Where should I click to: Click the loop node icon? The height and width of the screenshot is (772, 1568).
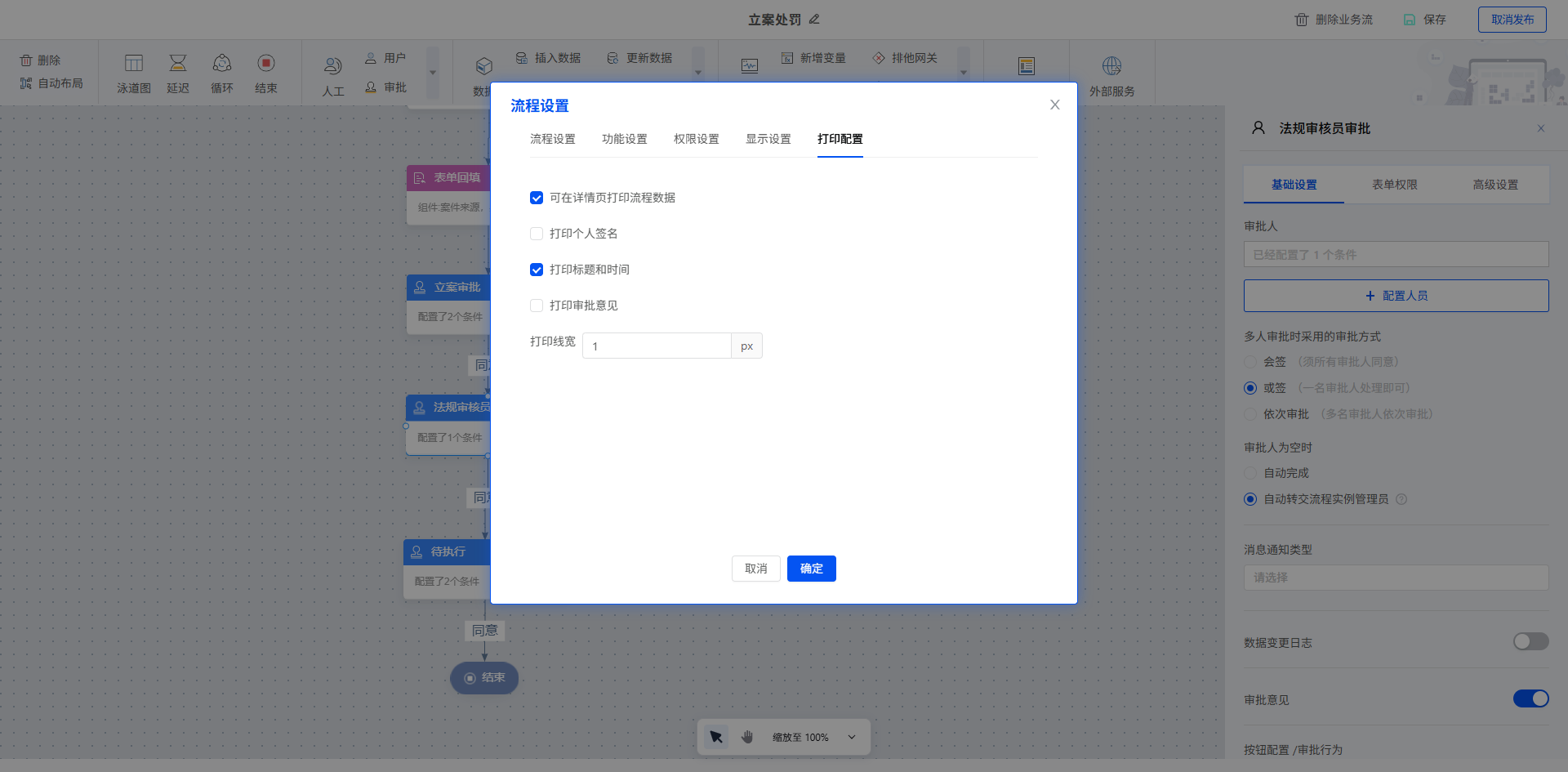pos(222,64)
